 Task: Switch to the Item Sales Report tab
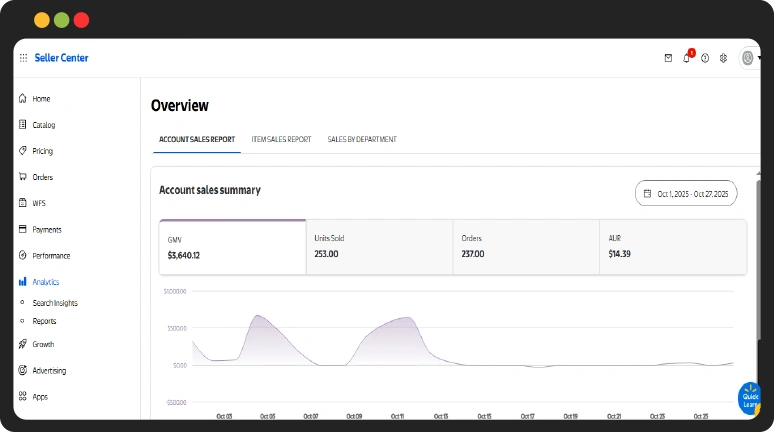(x=281, y=139)
